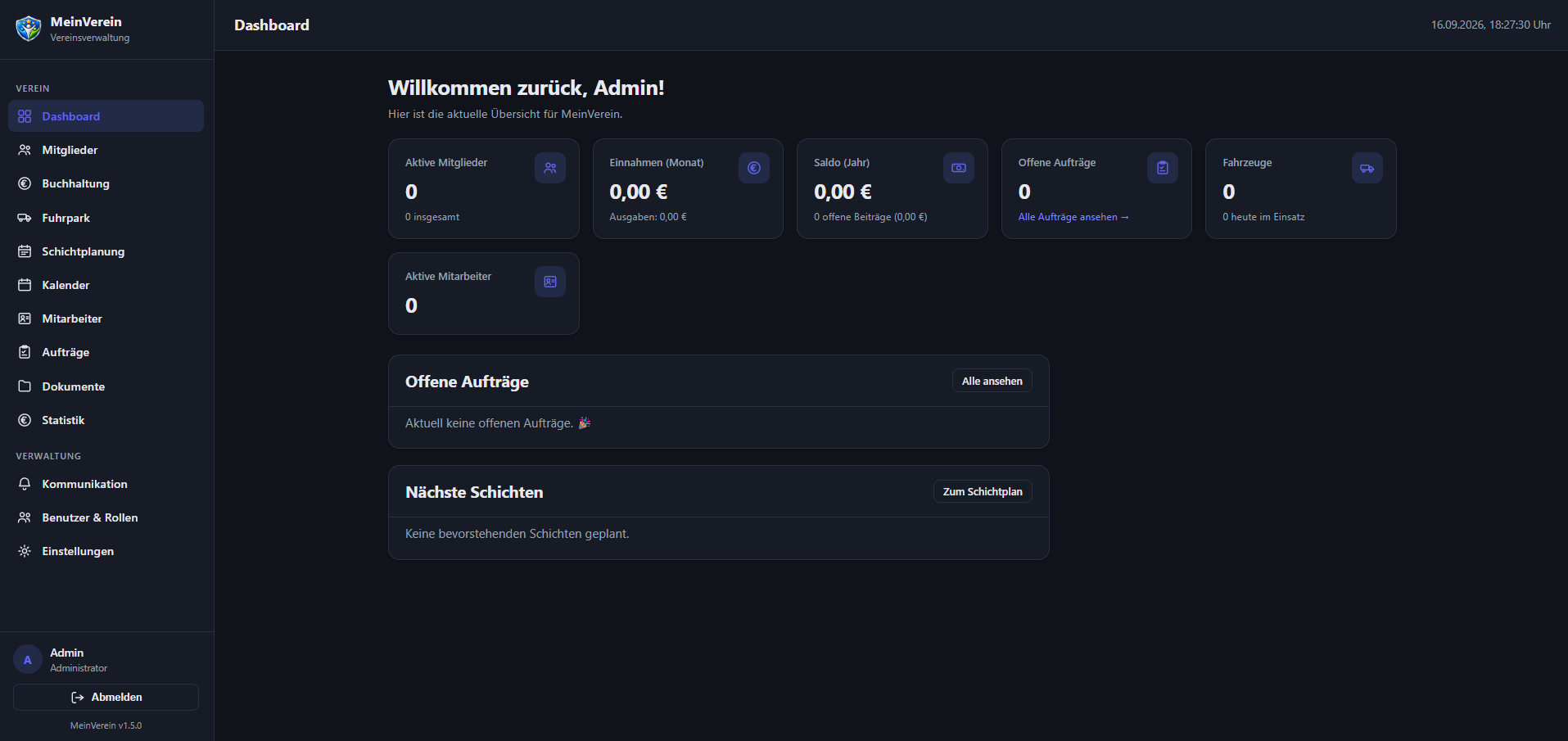Click the 0 heute im Einsatz text
The height and width of the screenshot is (741, 1568).
1263,217
